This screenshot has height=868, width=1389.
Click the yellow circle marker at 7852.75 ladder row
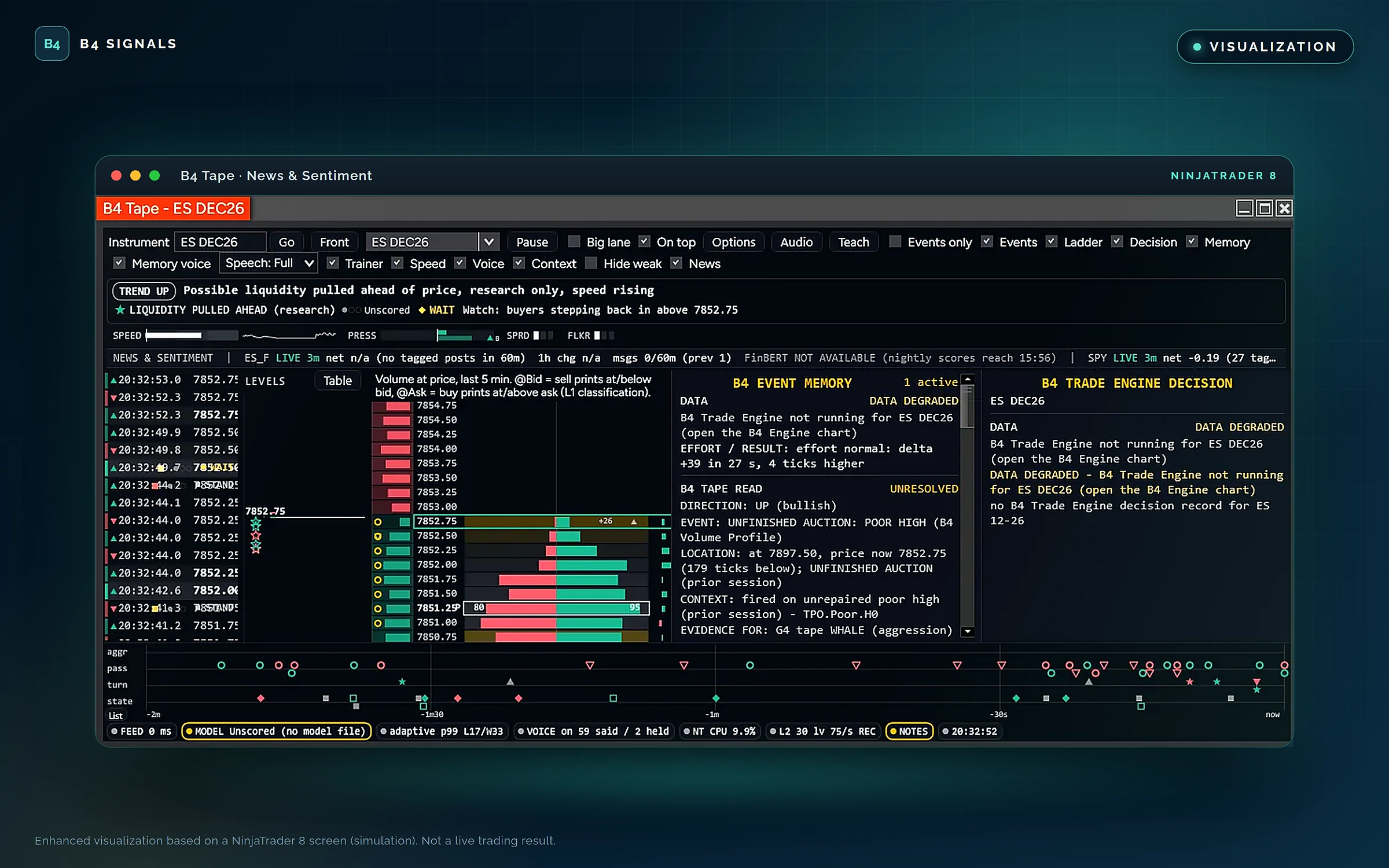(x=377, y=522)
